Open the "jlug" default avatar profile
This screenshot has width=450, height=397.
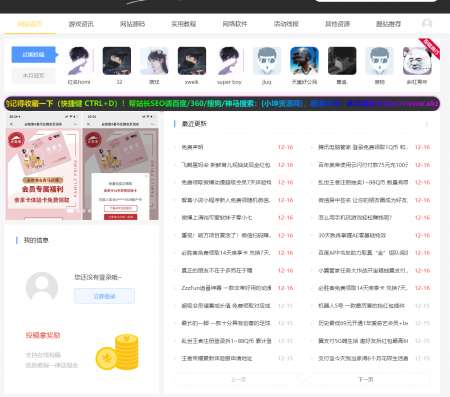(x=267, y=61)
